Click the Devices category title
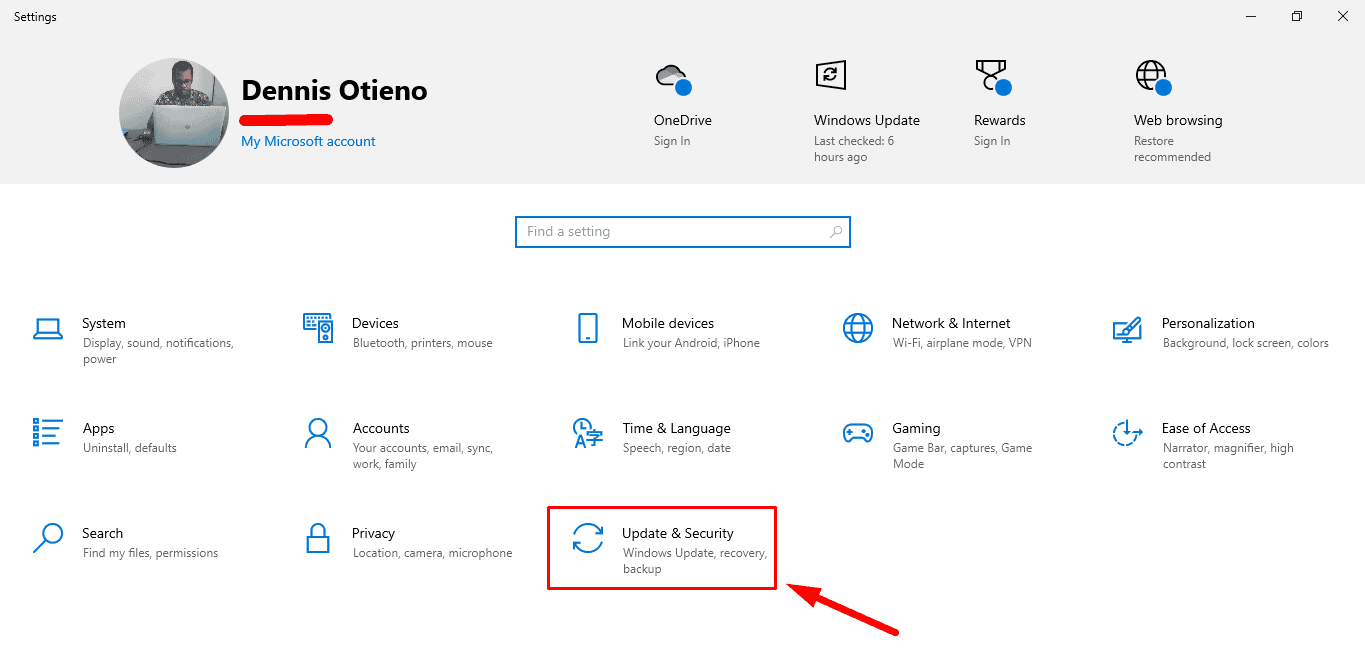The height and width of the screenshot is (665, 1365). click(375, 323)
